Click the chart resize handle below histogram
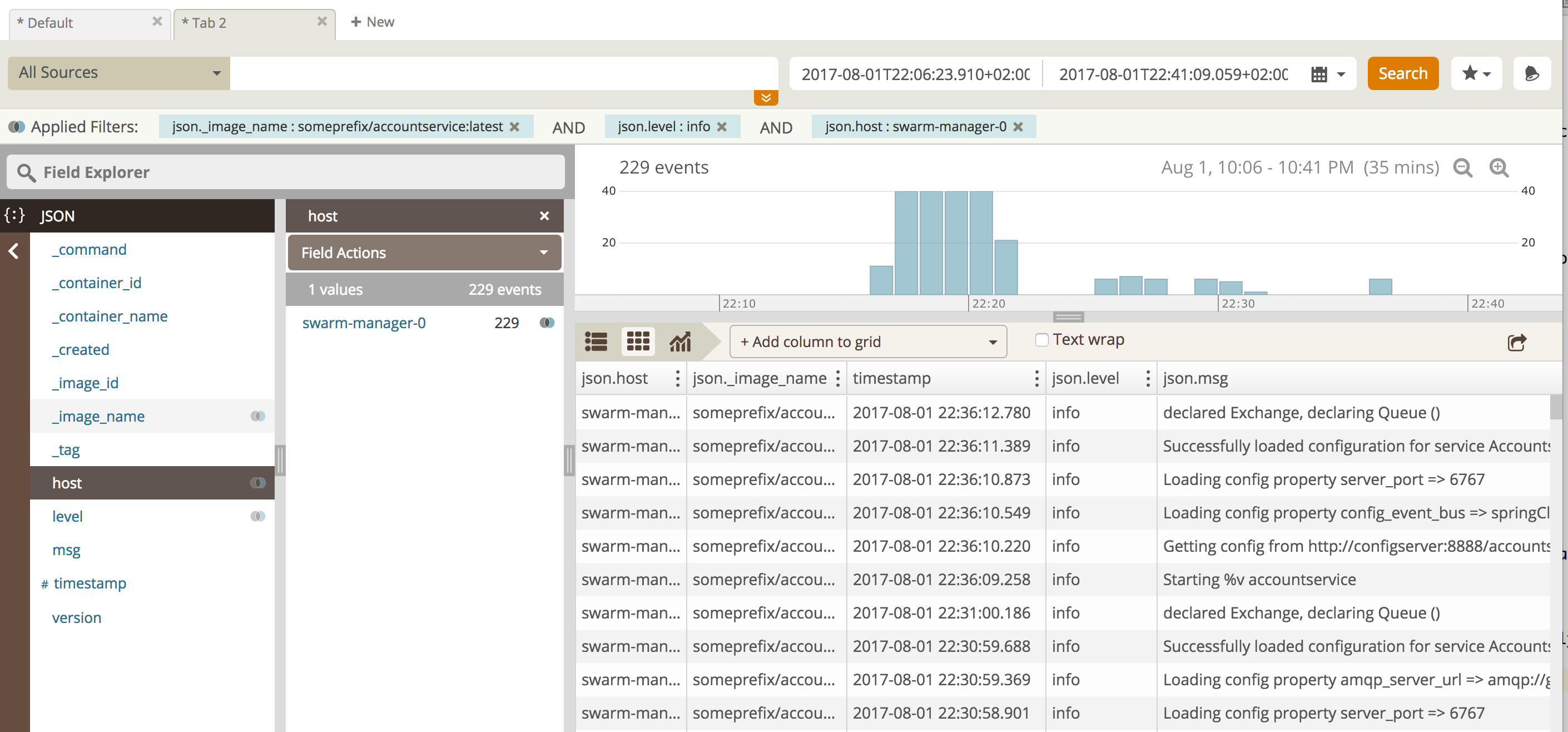 point(1068,316)
